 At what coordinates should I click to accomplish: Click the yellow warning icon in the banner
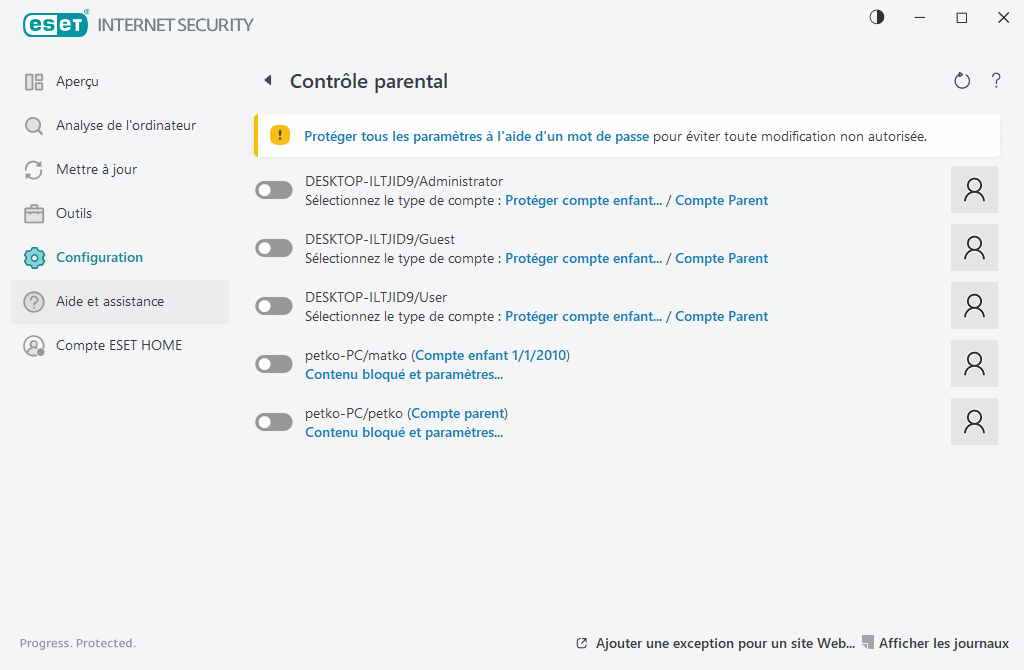click(x=280, y=136)
